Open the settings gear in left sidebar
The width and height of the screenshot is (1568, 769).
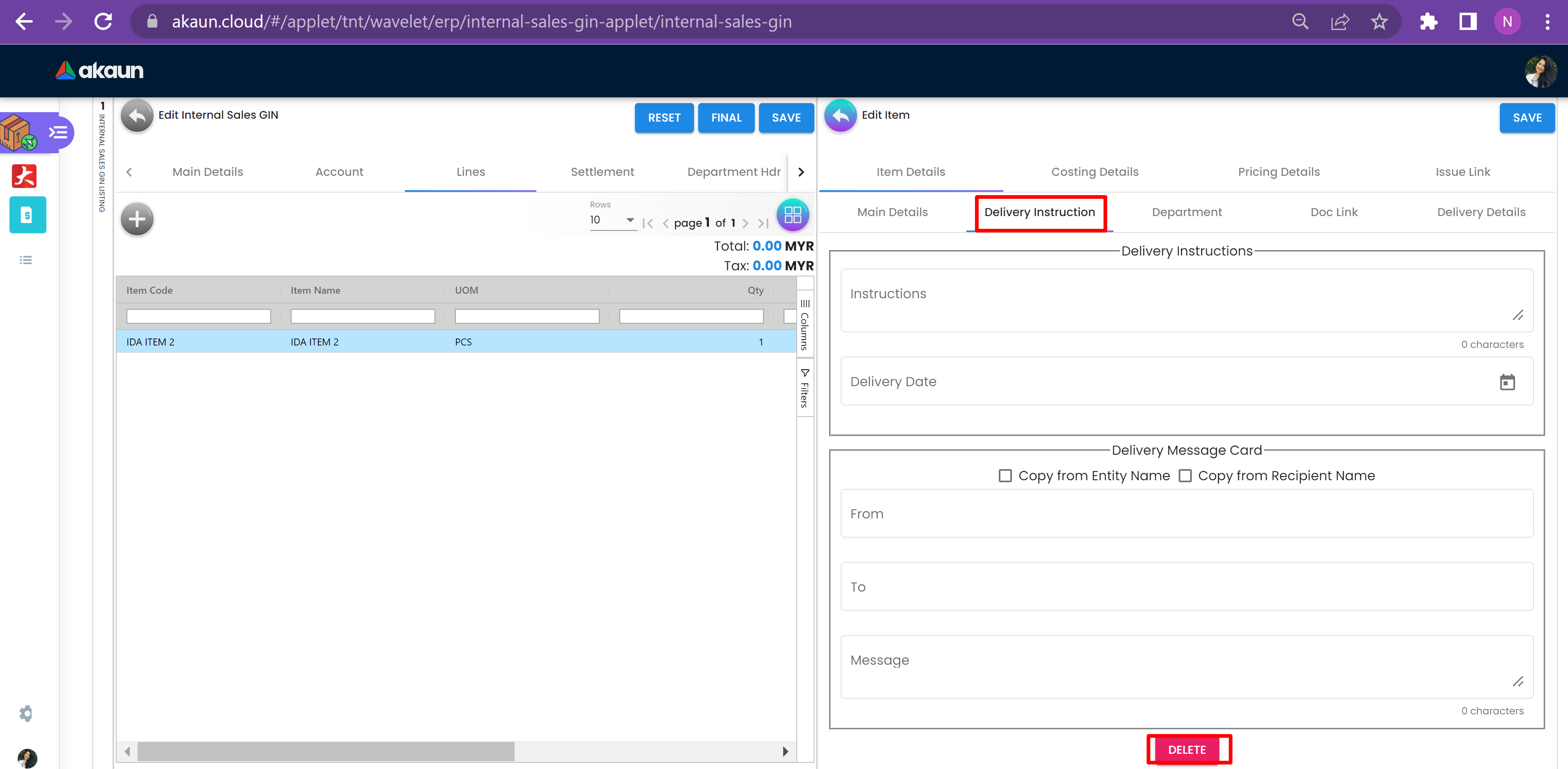point(25,713)
